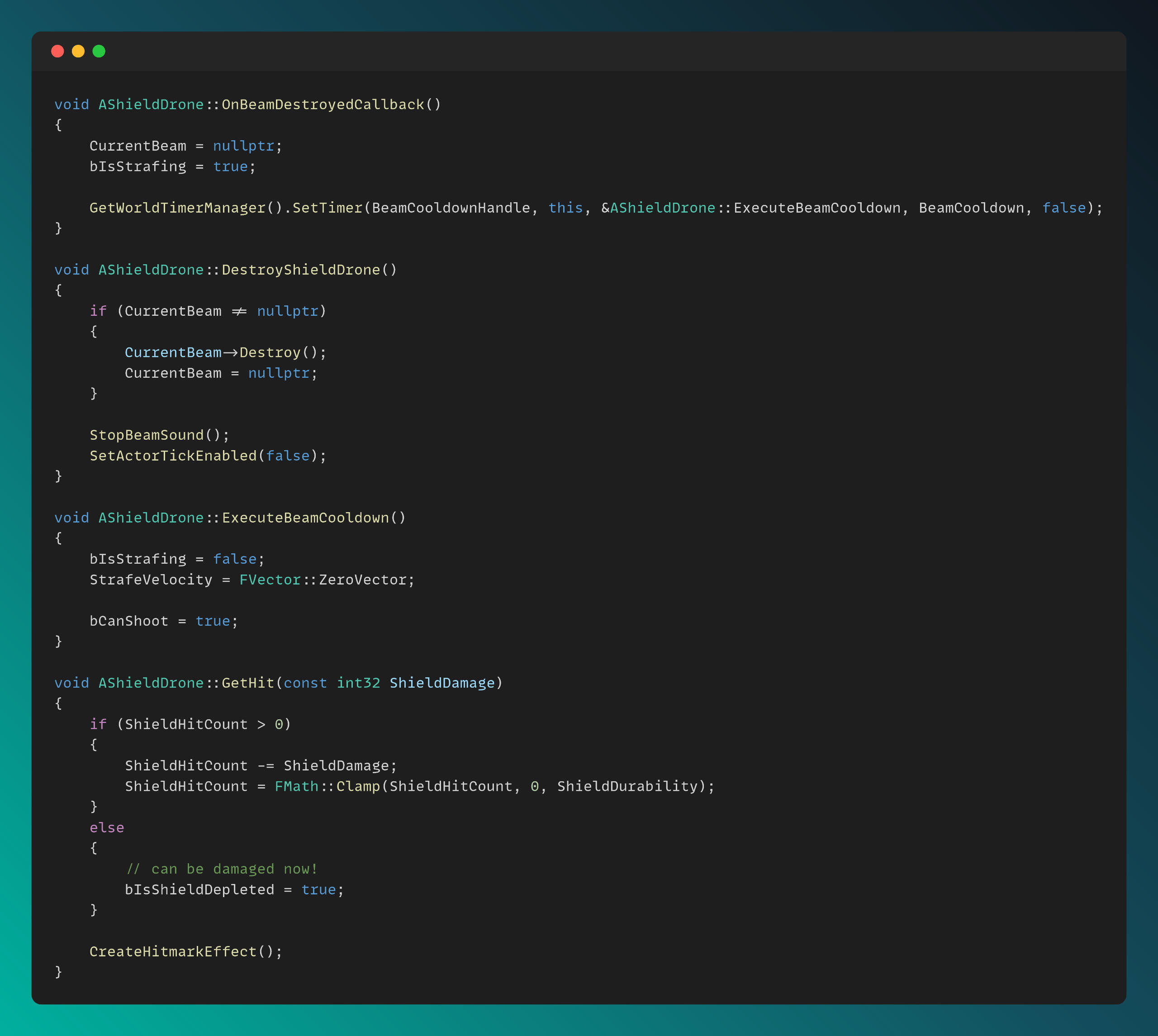Click the GetHit function name
1158x1036 pixels.
point(247,683)
